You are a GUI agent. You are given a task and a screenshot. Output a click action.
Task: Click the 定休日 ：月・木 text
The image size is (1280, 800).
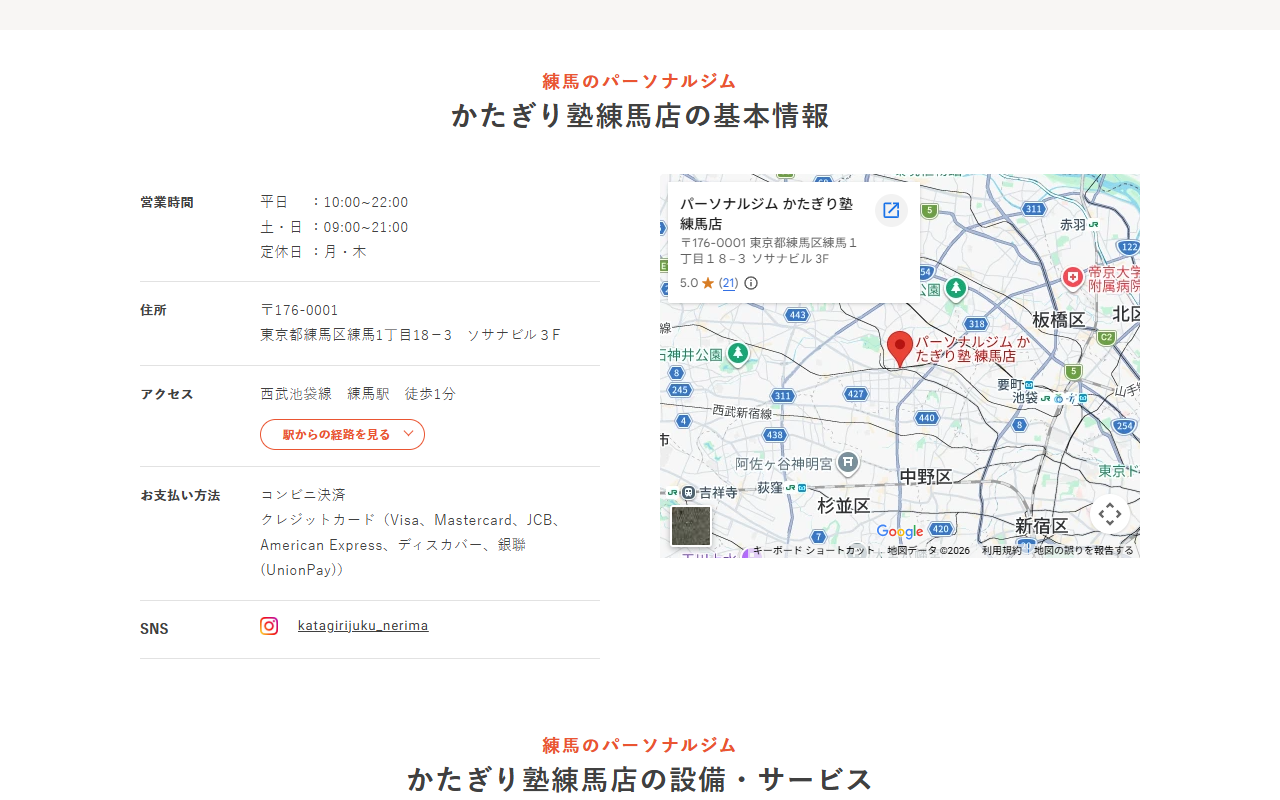314,252
